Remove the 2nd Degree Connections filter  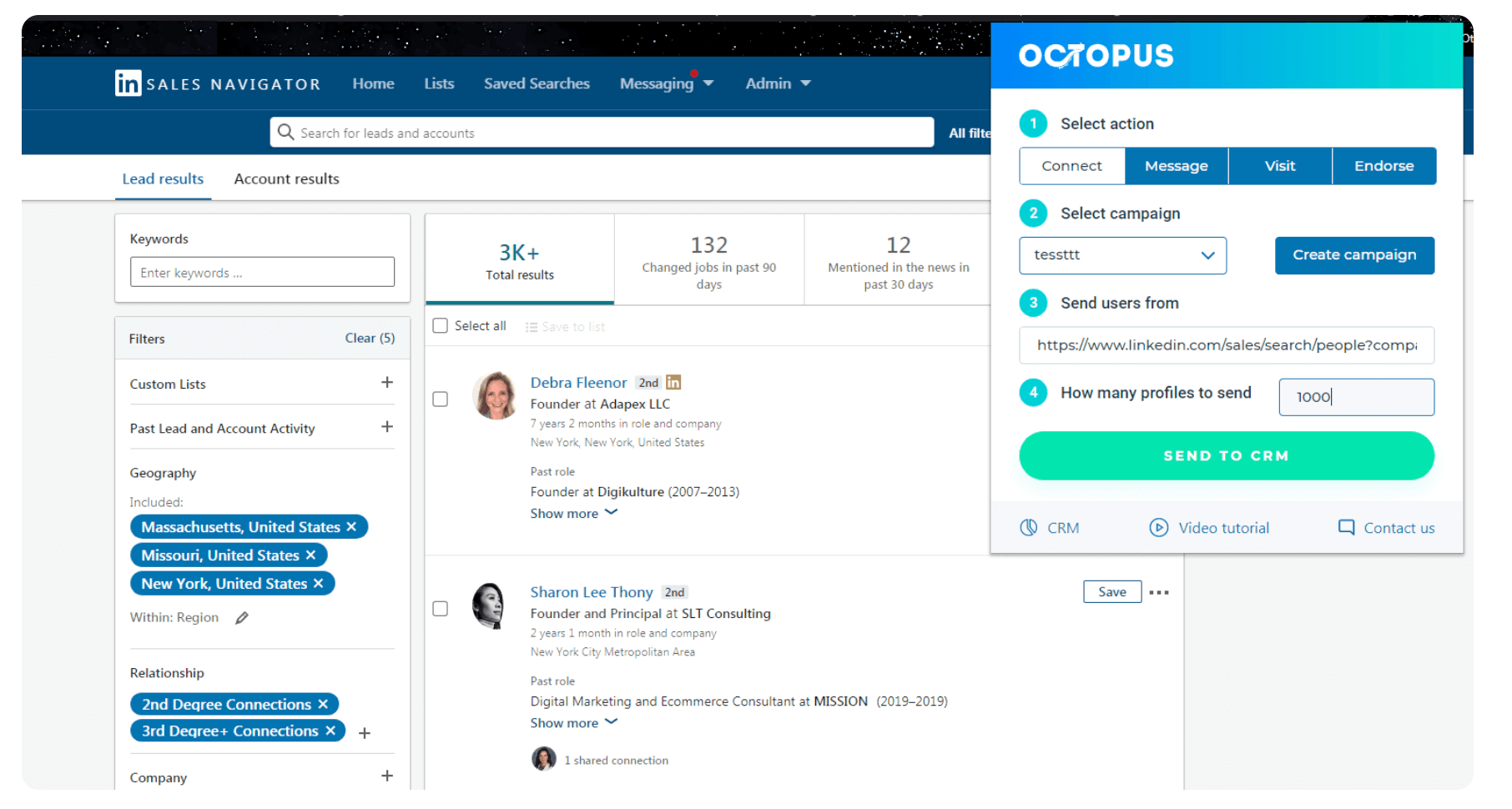pyautogui.click(x=323, y=704)
